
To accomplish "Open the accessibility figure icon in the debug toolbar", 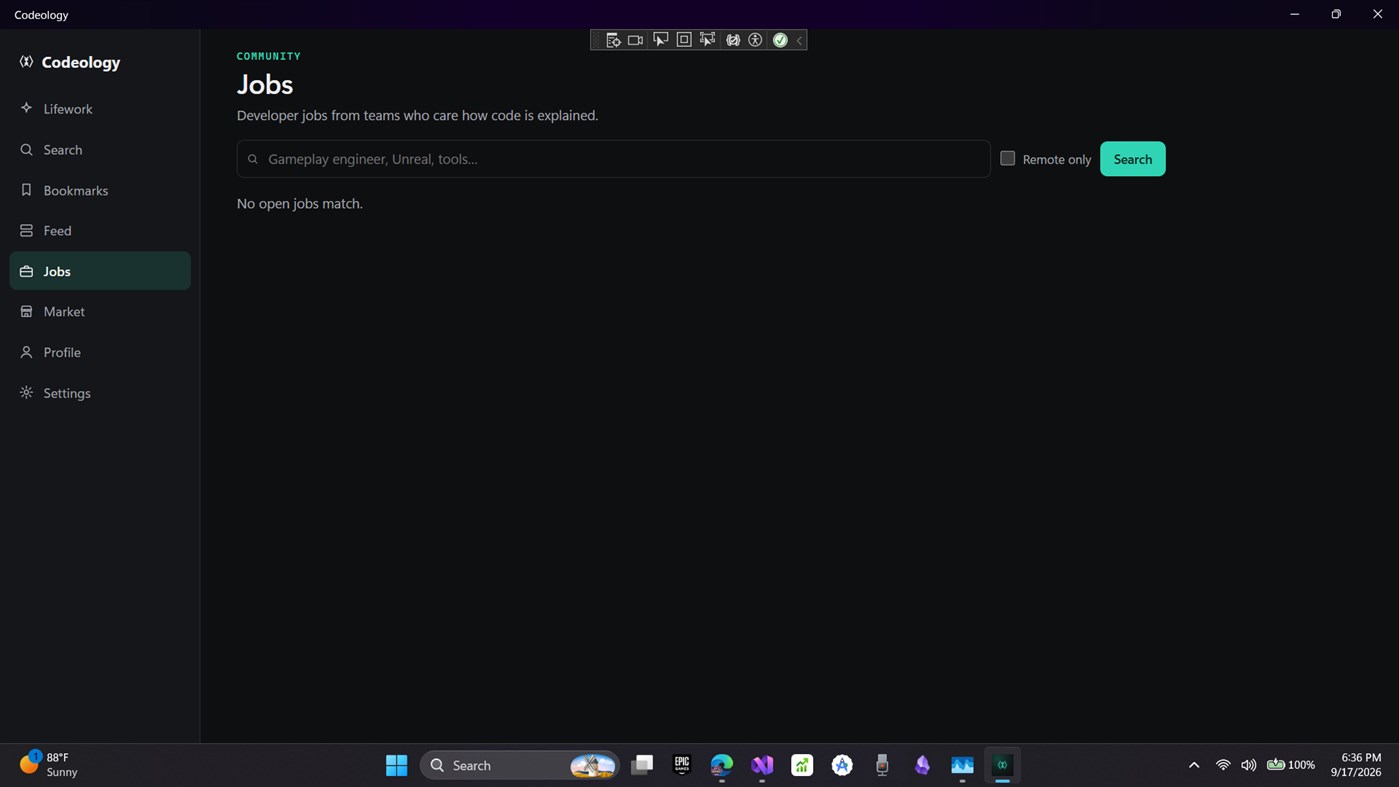I will coord(756,40).
